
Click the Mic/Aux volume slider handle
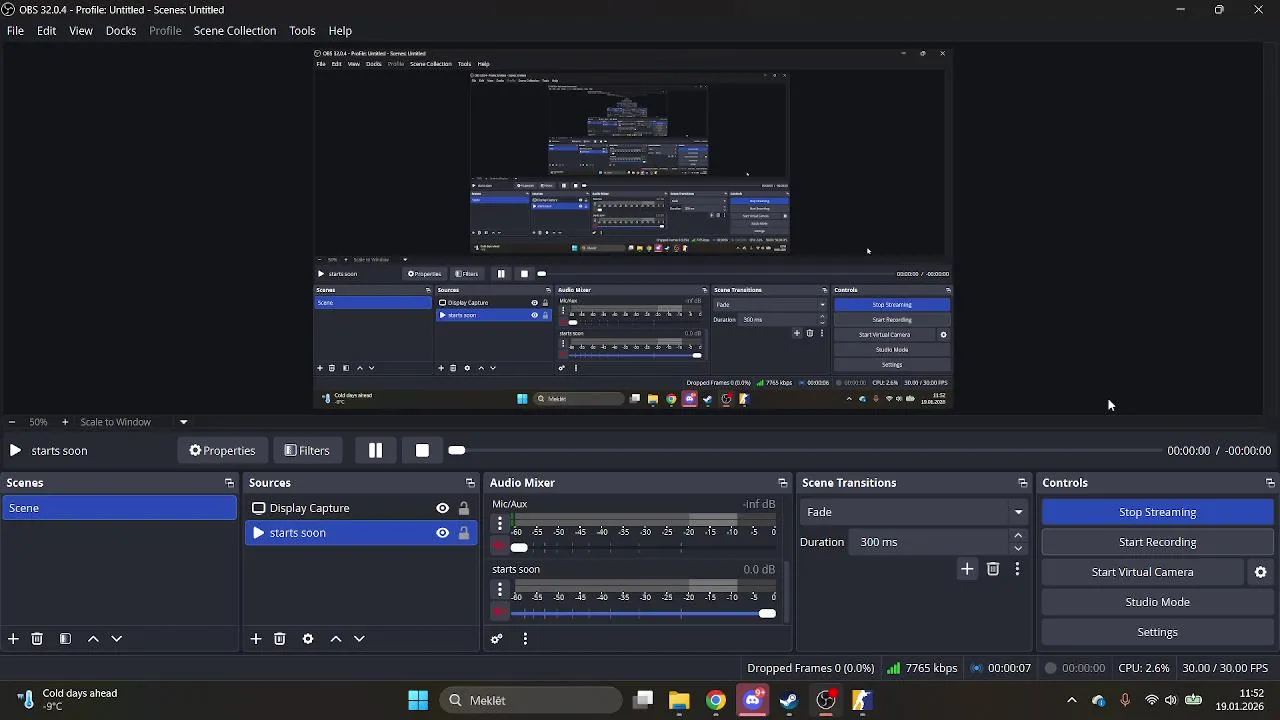(519, 547)
